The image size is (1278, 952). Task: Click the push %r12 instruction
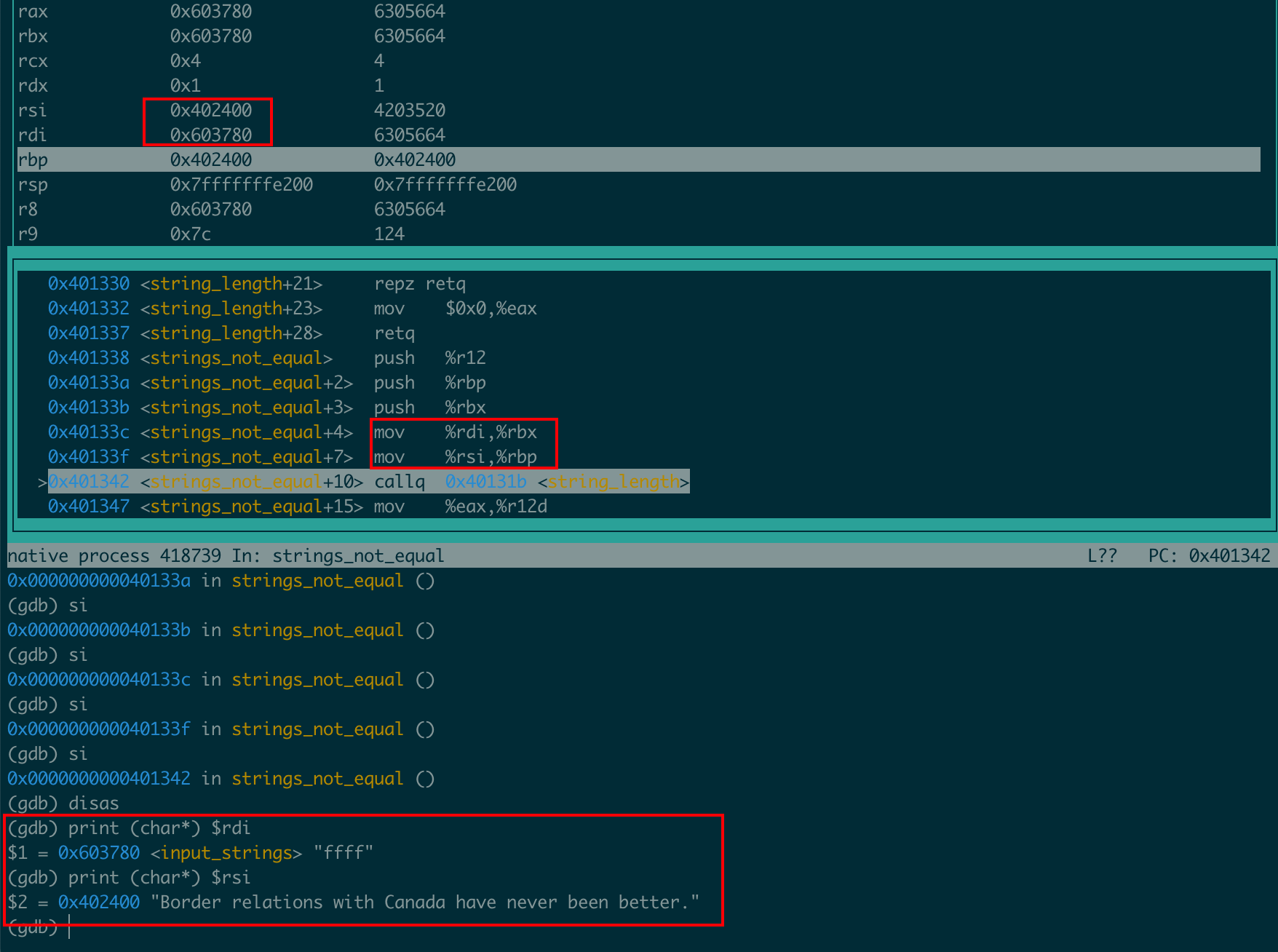[x=430, y=358]
